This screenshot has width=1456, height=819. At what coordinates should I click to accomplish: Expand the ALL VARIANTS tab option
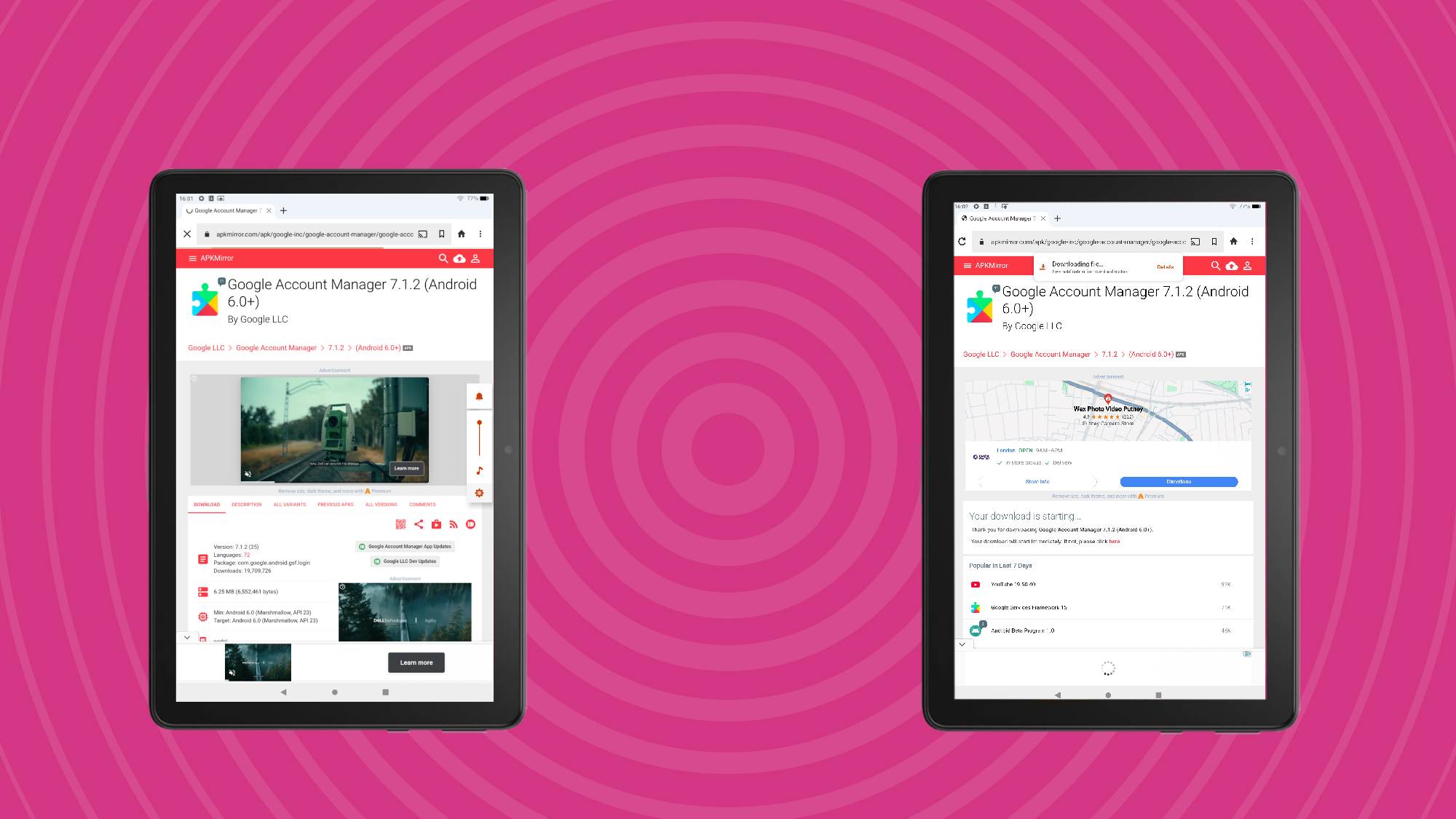click(288, 504)
